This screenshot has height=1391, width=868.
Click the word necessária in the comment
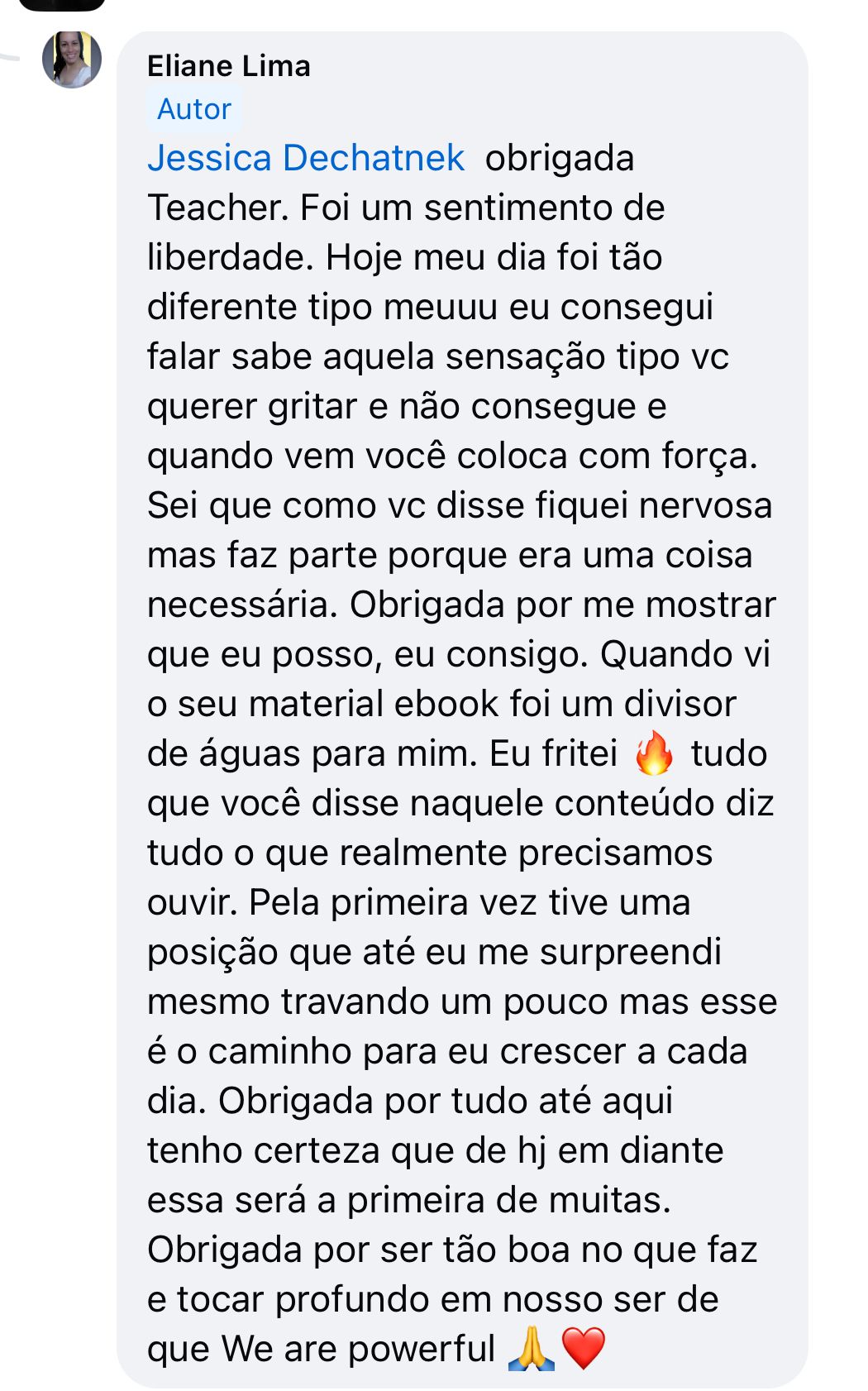(242, 605)
